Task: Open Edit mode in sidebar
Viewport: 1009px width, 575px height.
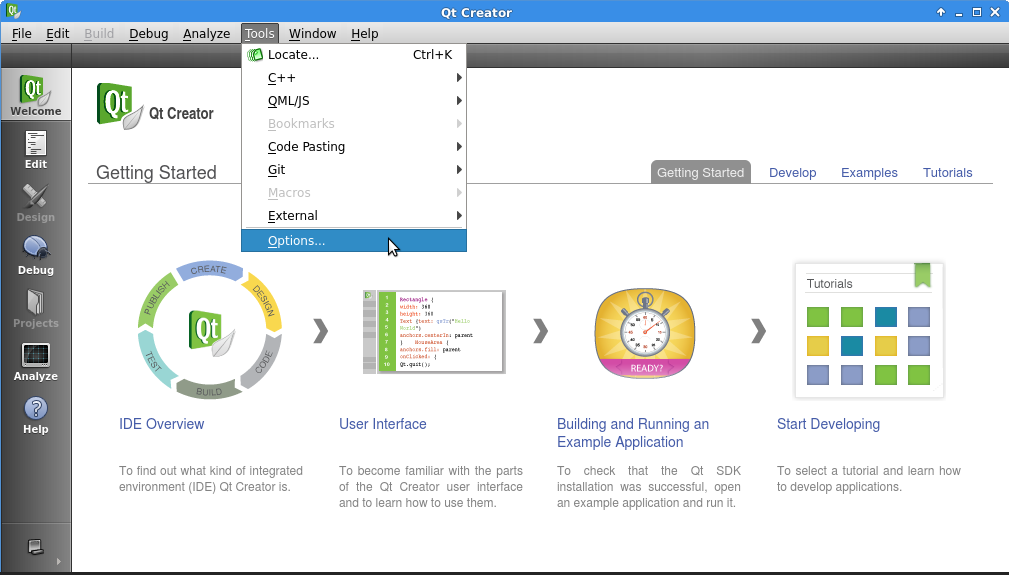Action: point(35,149)
